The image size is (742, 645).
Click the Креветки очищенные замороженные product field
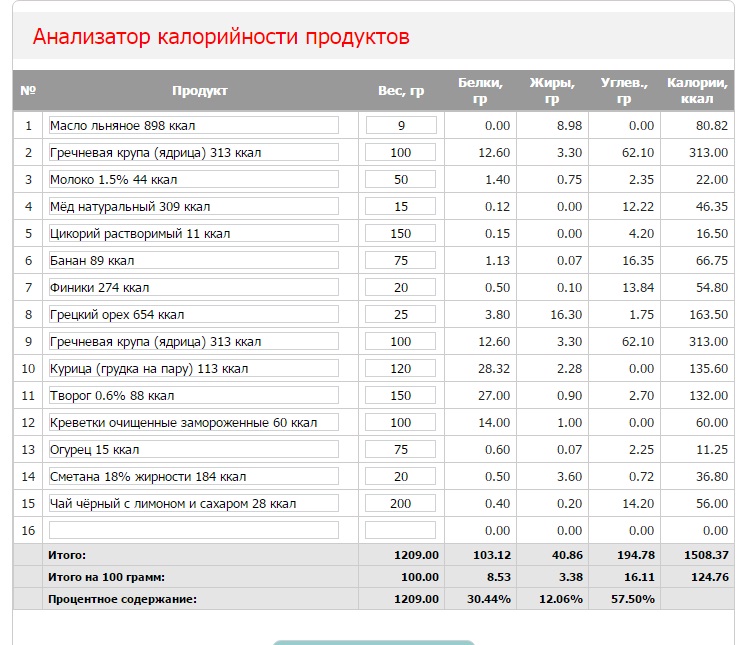pos(193,423)
